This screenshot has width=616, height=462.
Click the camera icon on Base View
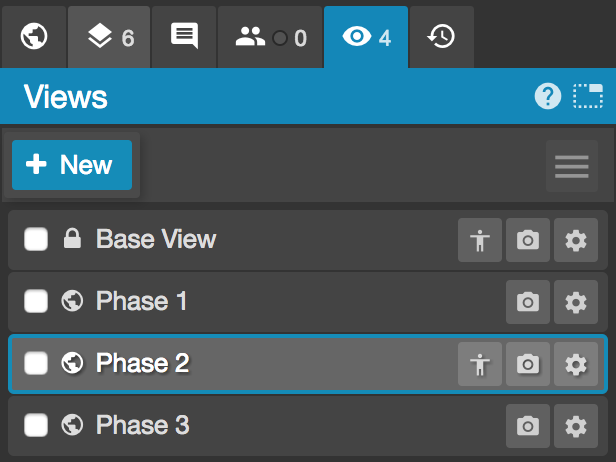(528, 241)
